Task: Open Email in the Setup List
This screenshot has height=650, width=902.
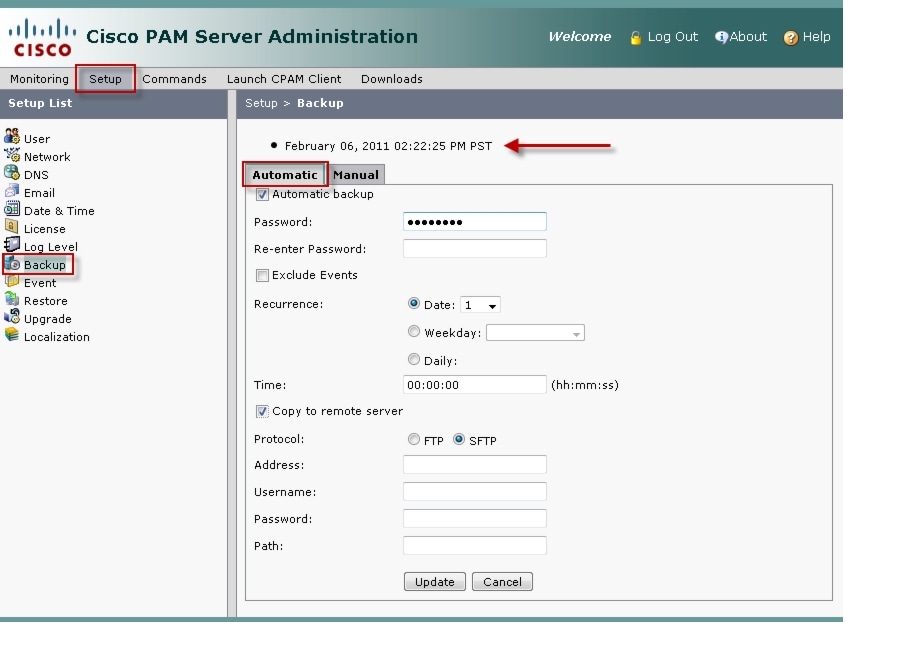Action: point(39,193)
